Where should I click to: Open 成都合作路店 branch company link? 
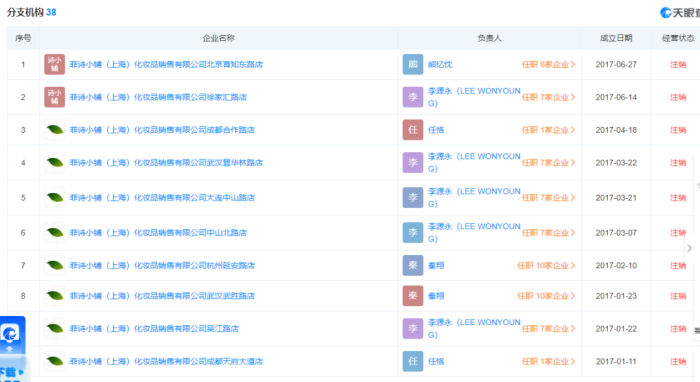coord(162,130)
